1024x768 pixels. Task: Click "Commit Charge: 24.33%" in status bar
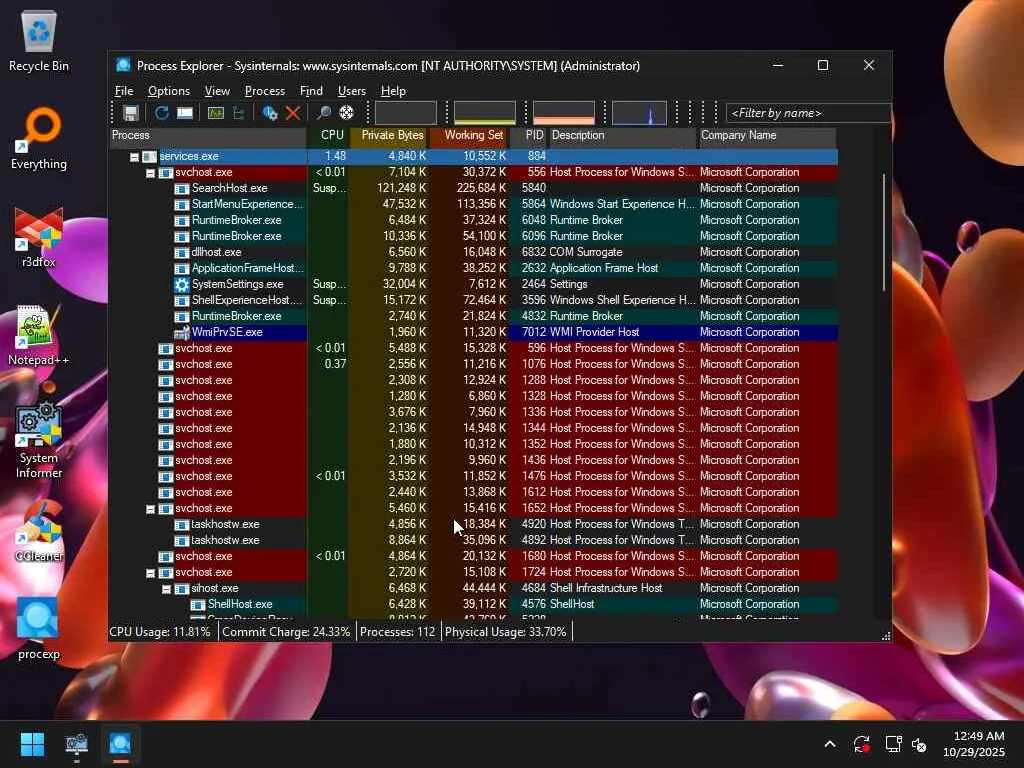[x=286, y=632]
